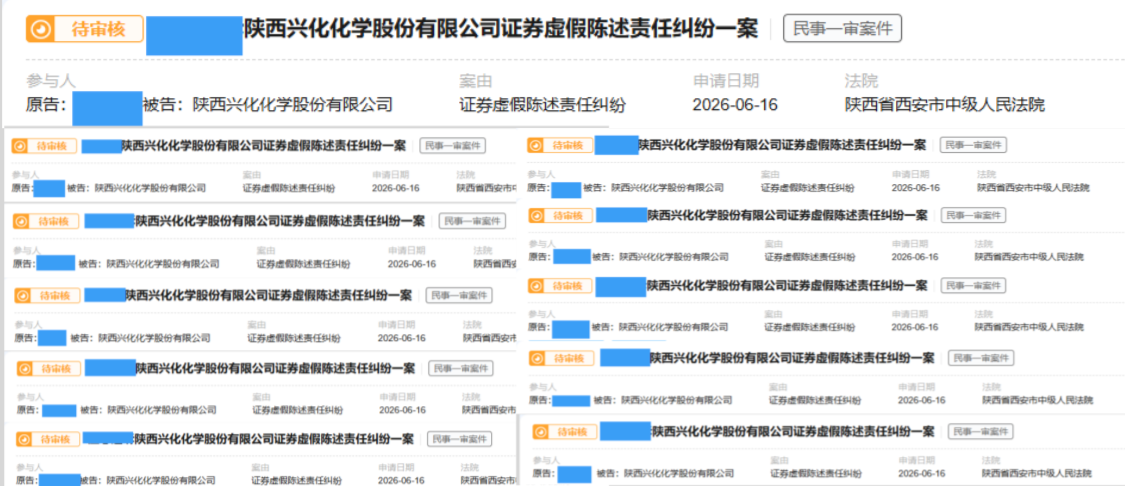Viewport: 1125px width, 486px height.
Task: Click the clock icon in the third left-column card
Action: coord(23,295)
